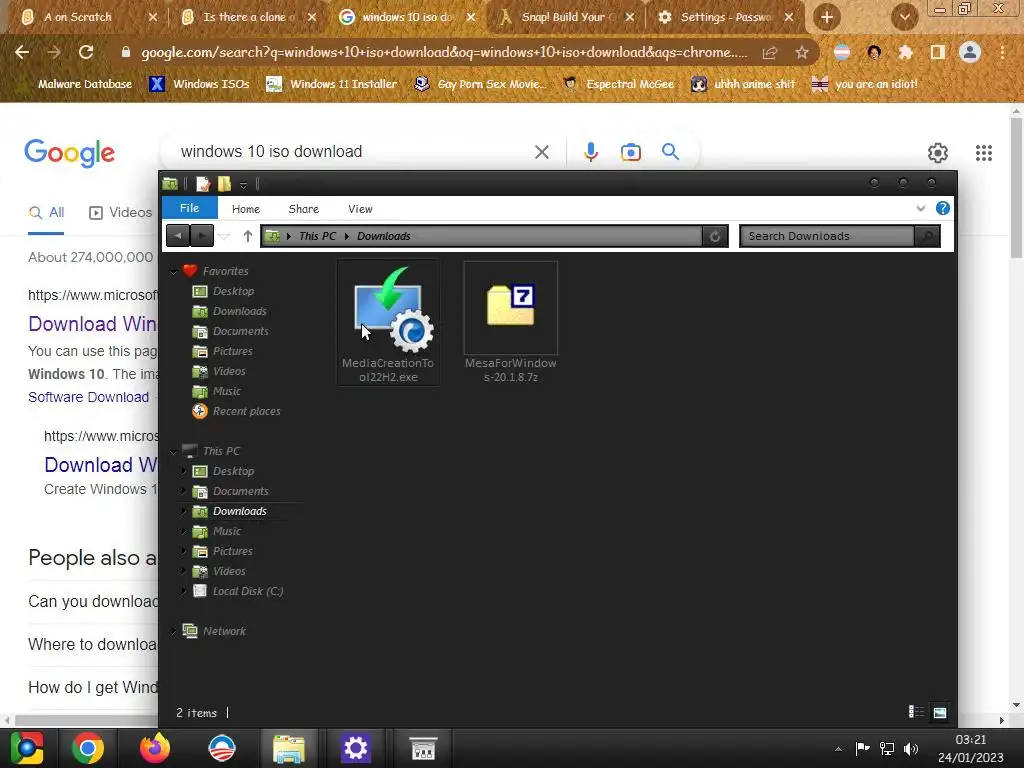Click the volume icon in the tray
The width and height of the screenshot is (1024, 768).
(x=911, y=748)
